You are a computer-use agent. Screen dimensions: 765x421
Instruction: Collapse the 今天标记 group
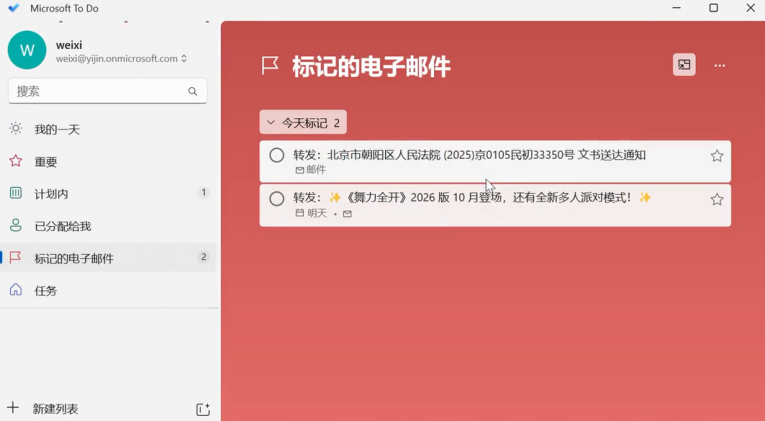tap(270, 123)
